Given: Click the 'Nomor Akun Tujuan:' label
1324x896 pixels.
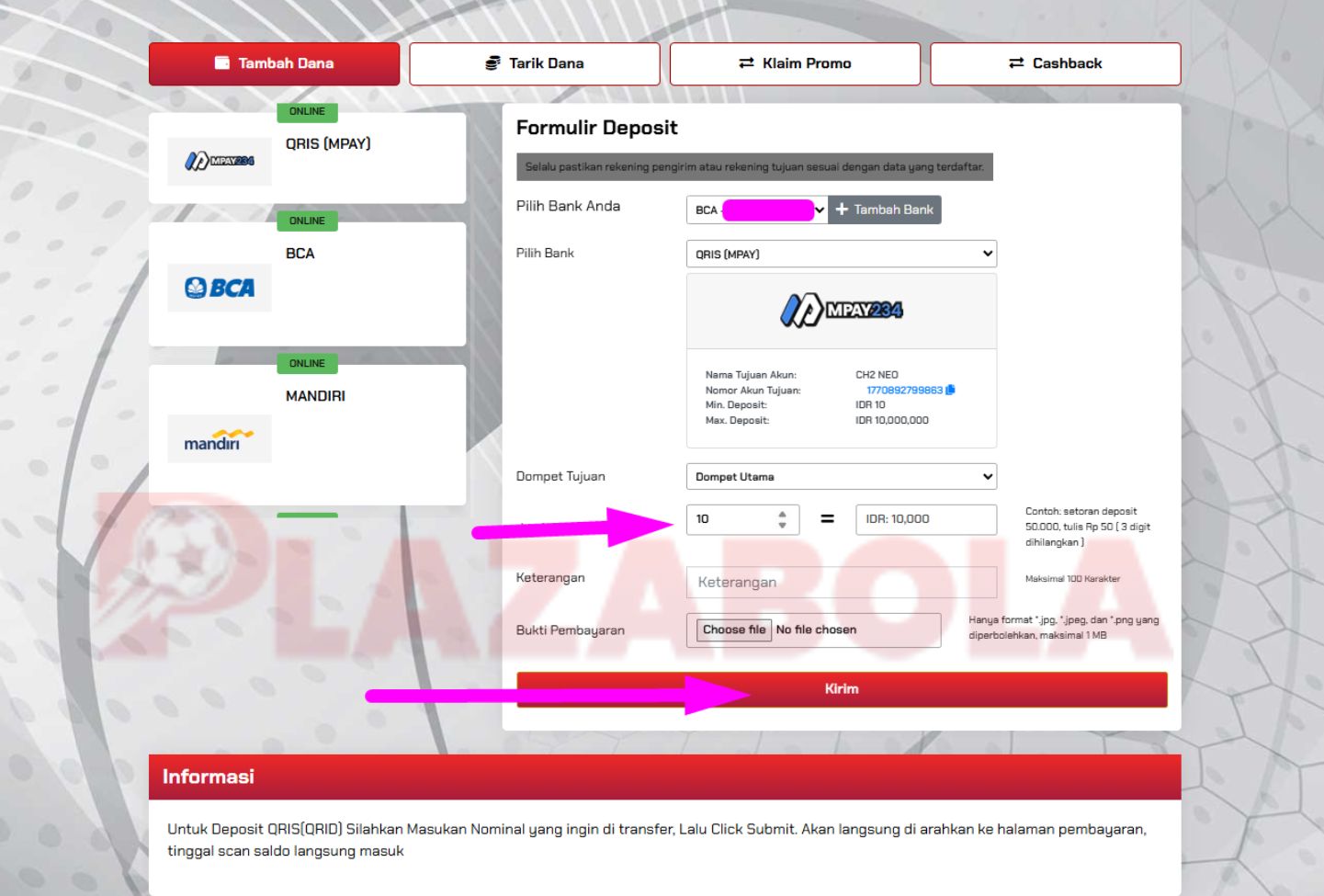Looking at the screenshot, I should [x=753, y=391].
